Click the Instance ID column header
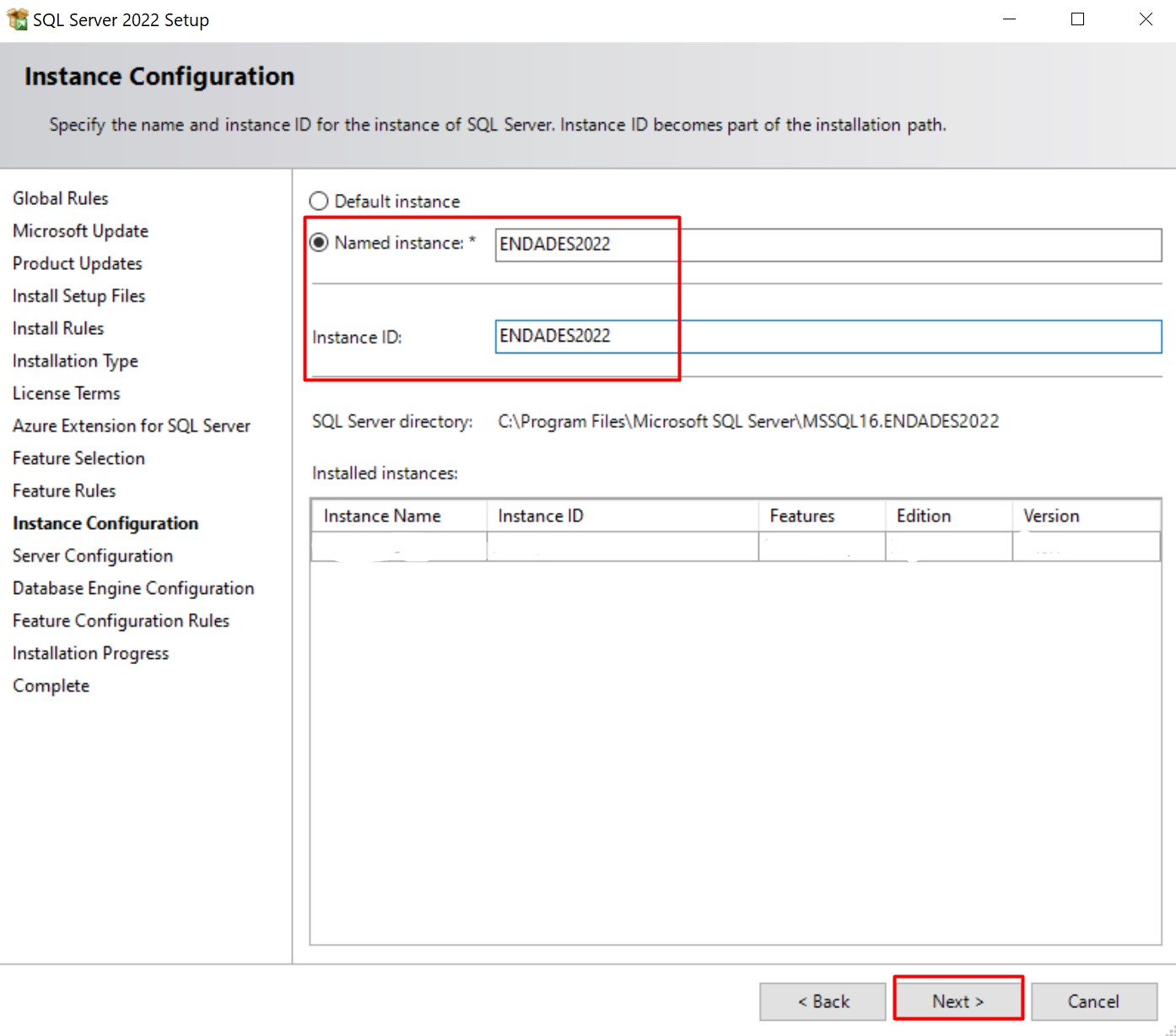 (x=623, y=516)
